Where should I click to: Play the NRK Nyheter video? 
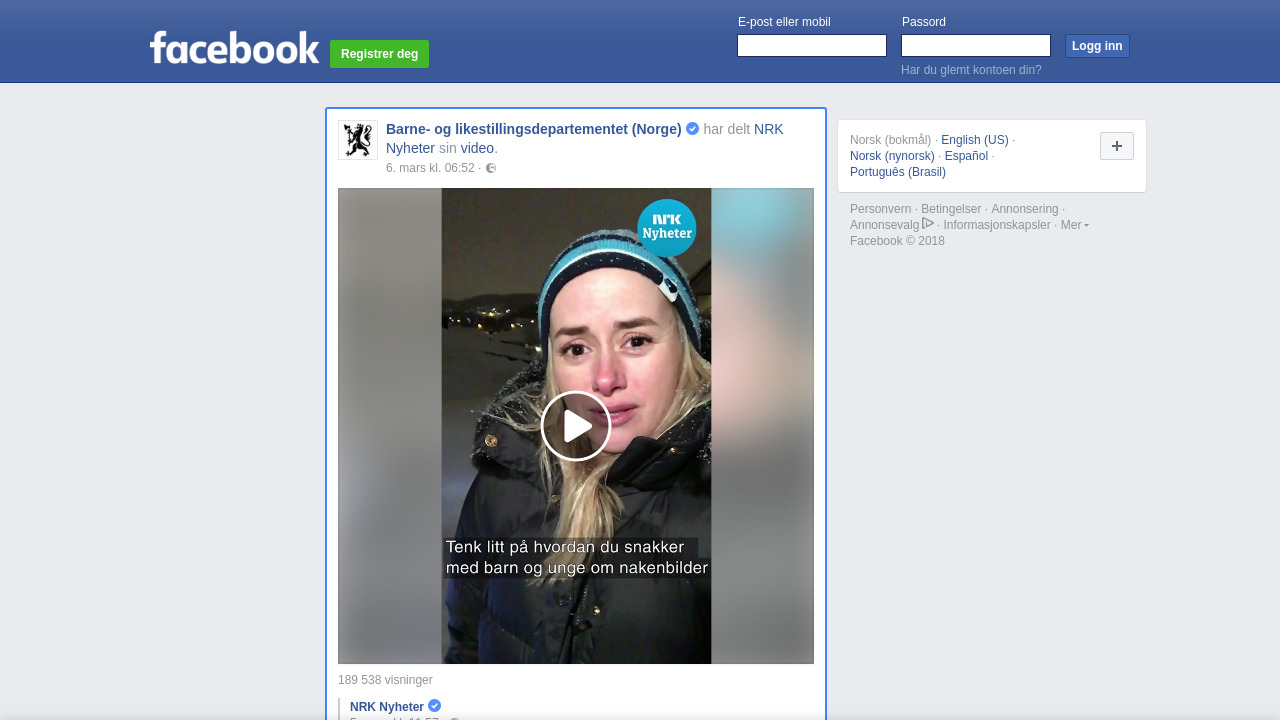point(576,426)
